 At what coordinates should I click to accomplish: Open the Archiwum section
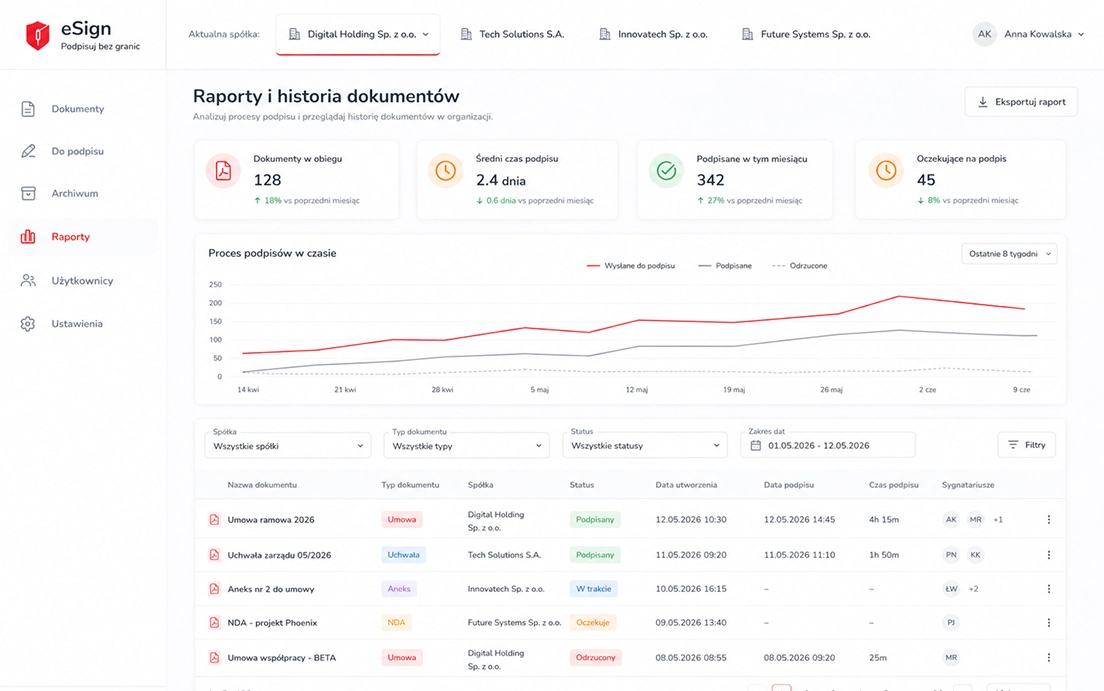pos(75,194)
